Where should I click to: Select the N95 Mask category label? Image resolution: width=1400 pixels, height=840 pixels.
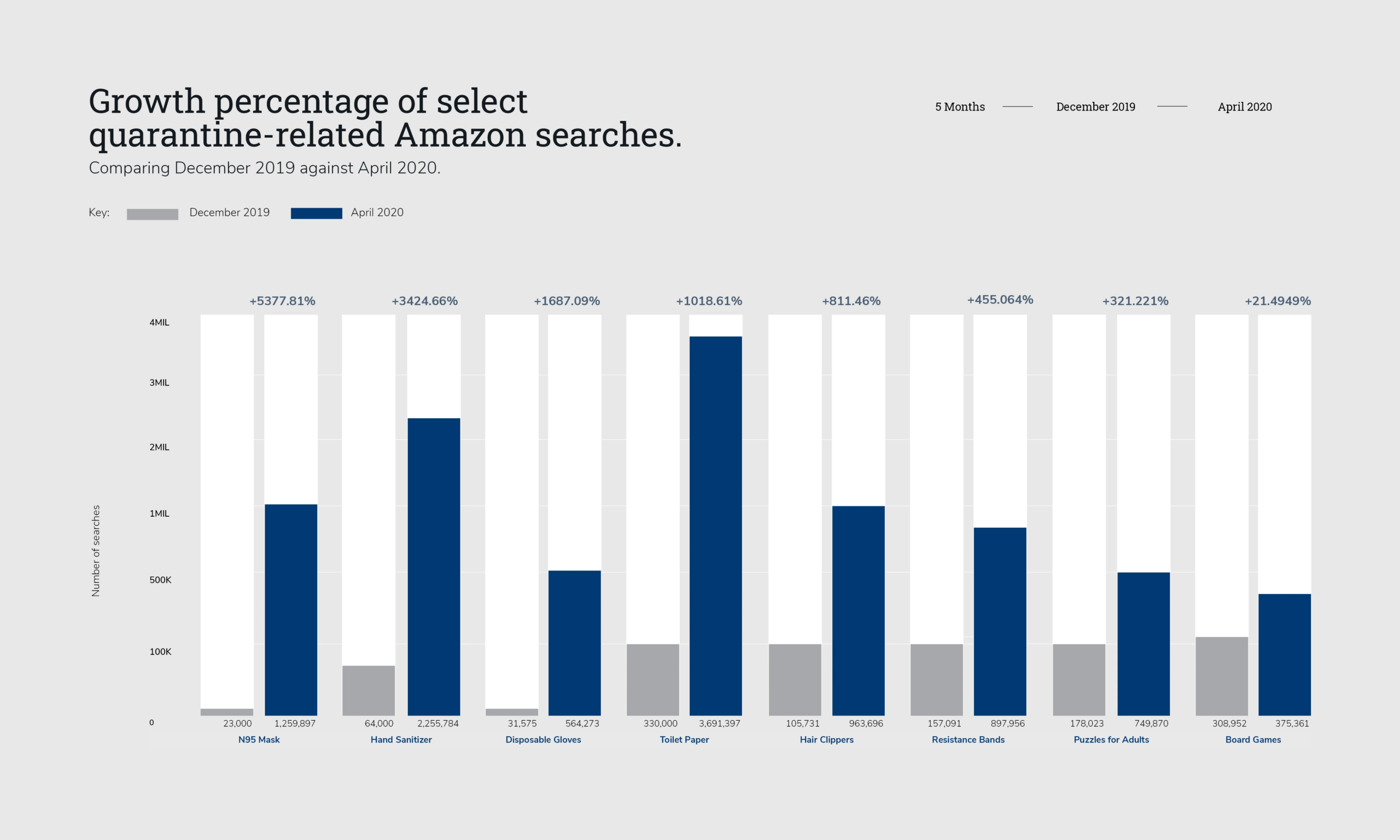click(x=259, y=739)
